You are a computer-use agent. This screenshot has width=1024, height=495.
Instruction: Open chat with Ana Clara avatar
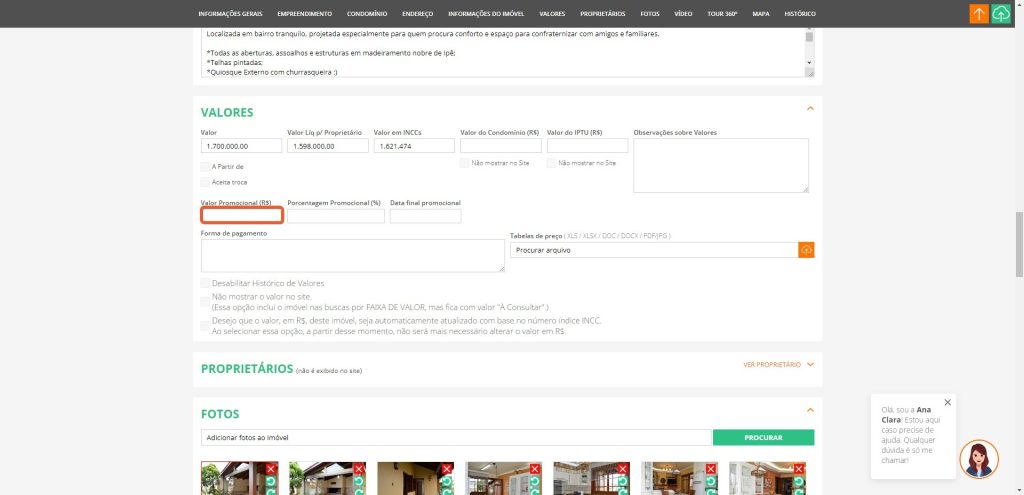click(x=978, y=459)
